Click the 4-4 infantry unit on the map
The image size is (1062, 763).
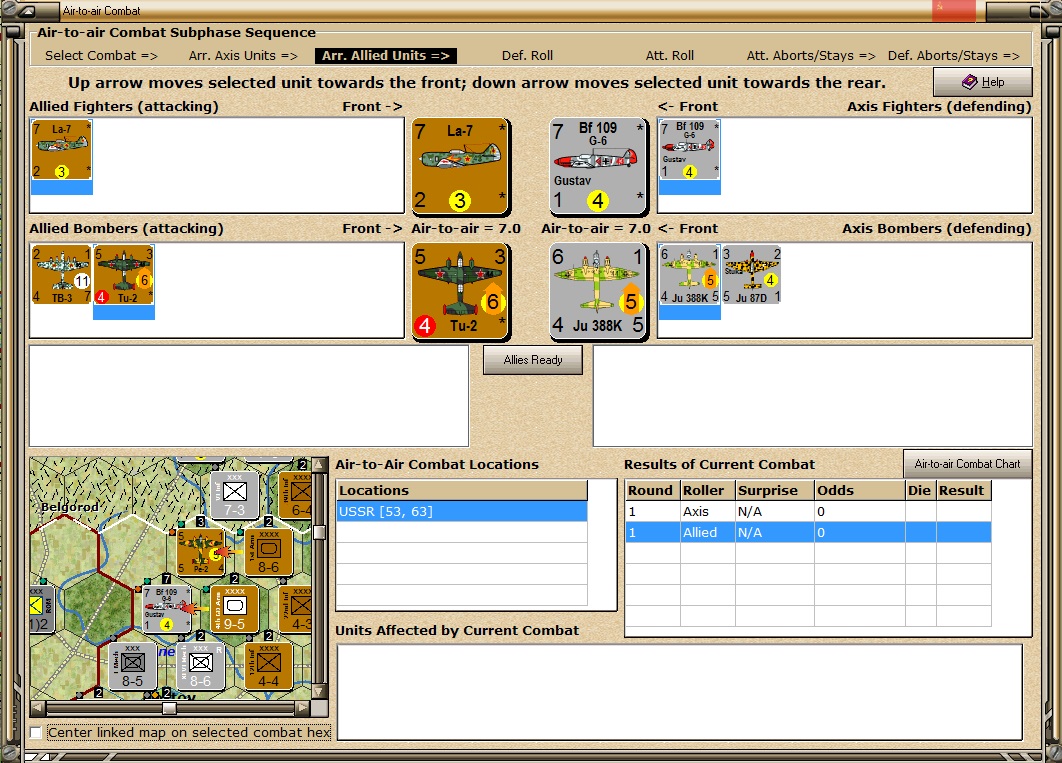pos(268,666)
